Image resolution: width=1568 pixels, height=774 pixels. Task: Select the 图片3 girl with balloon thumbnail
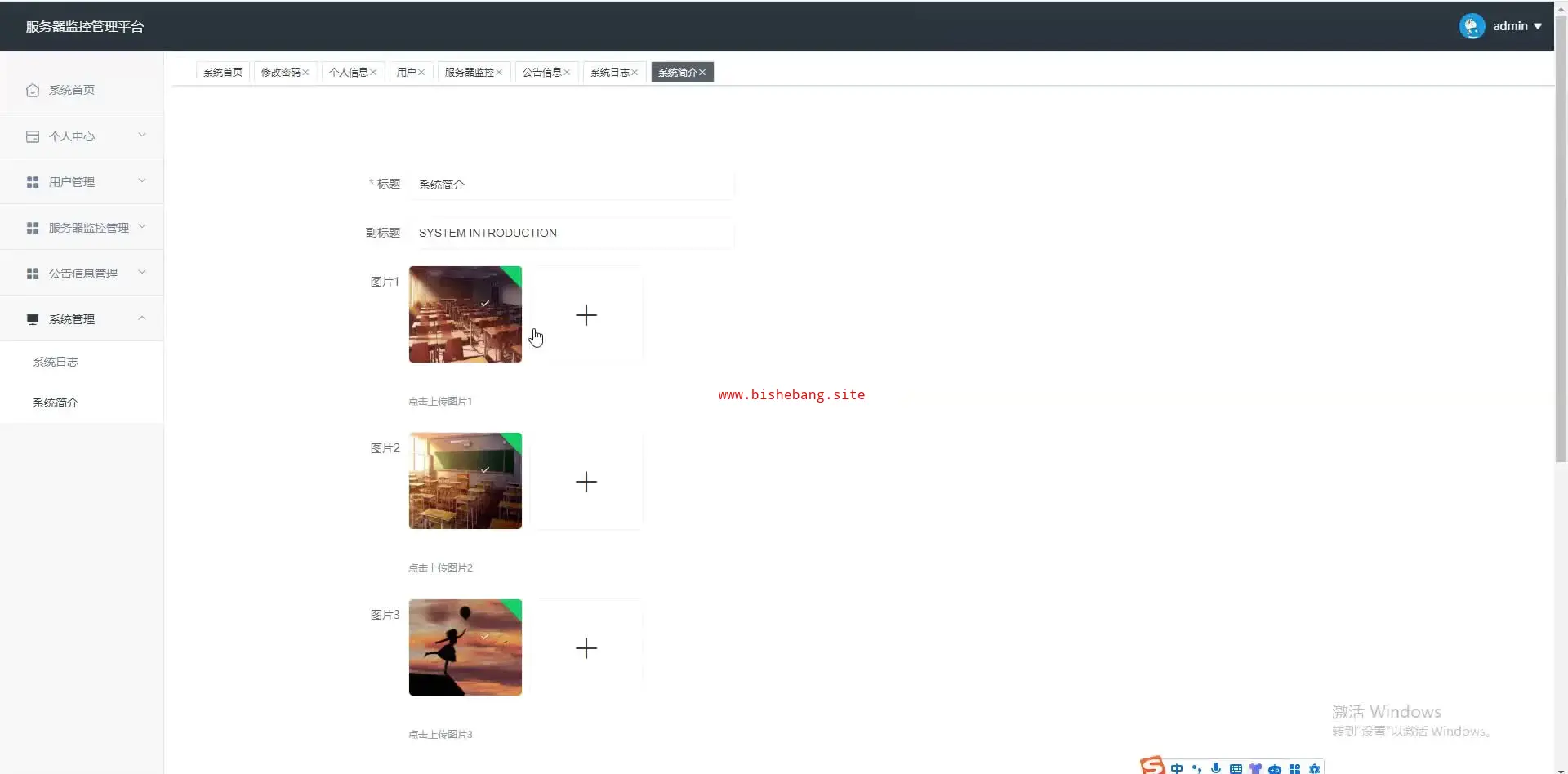[x=465, y=647]
